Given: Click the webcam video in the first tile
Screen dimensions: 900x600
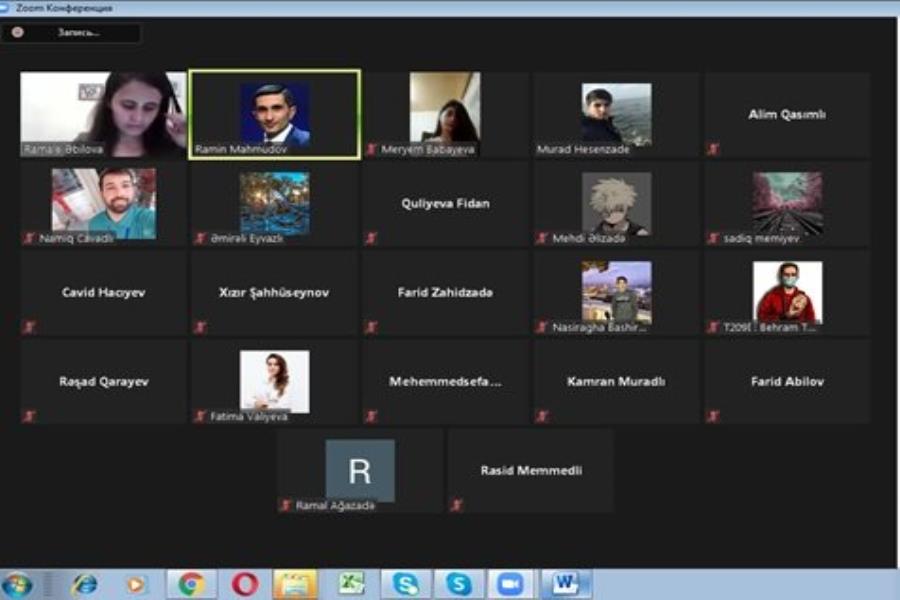Looking at the screenshot, I should tap(103, 114).
